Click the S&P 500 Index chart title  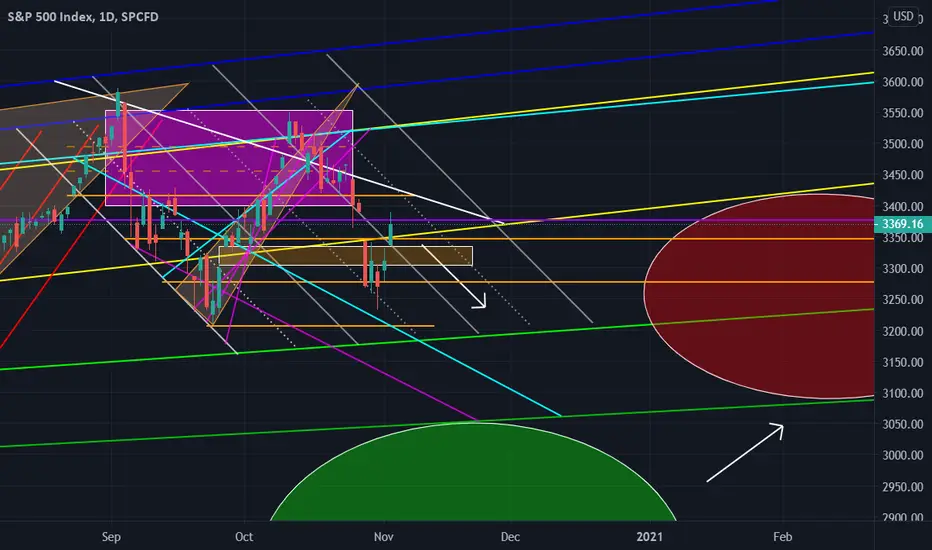[83, 17]
